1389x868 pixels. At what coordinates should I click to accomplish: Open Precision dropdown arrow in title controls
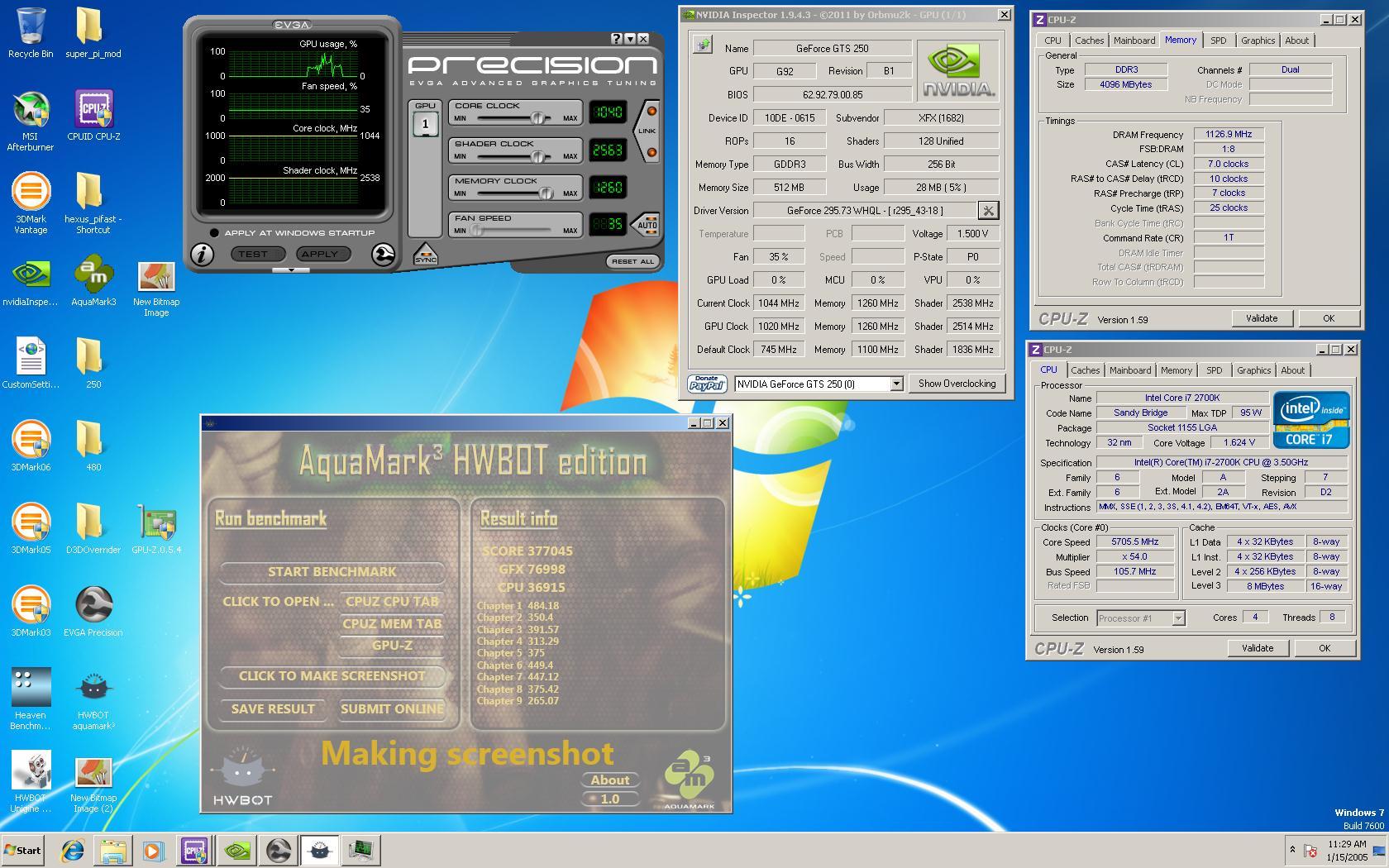tap(630, 39)
